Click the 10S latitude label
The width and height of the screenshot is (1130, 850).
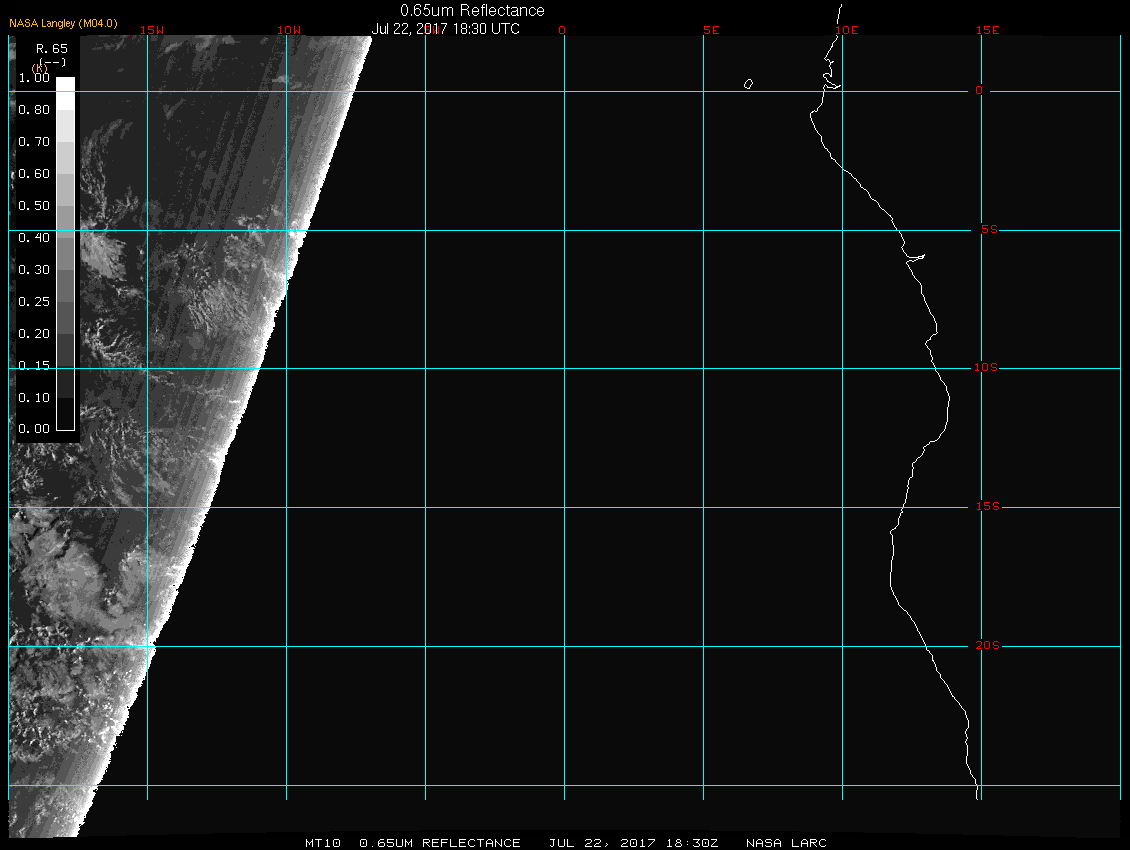(986, 368)
